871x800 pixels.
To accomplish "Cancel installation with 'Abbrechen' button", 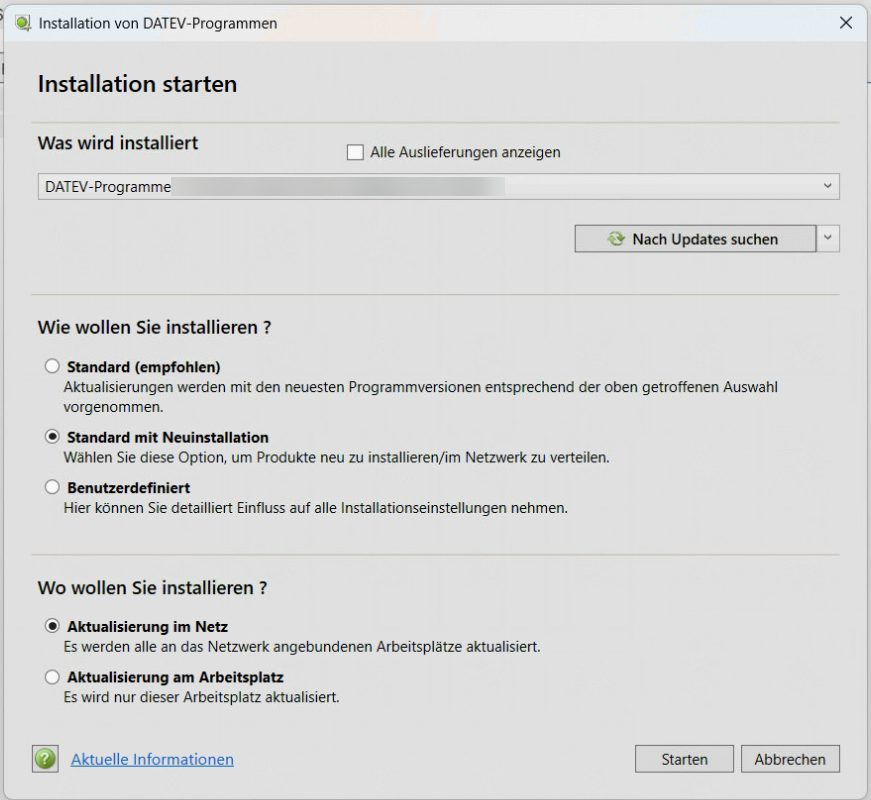I will click(x=790, y=759).
